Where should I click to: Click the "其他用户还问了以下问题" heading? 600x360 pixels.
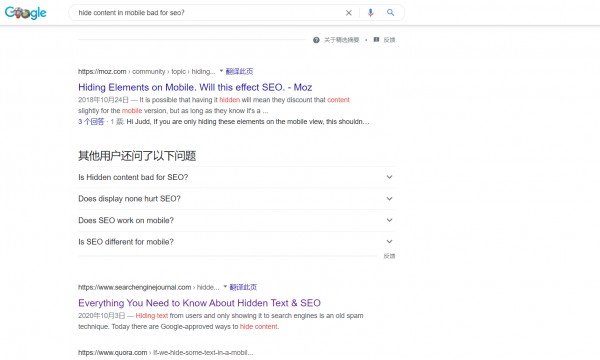click(137, 156)
